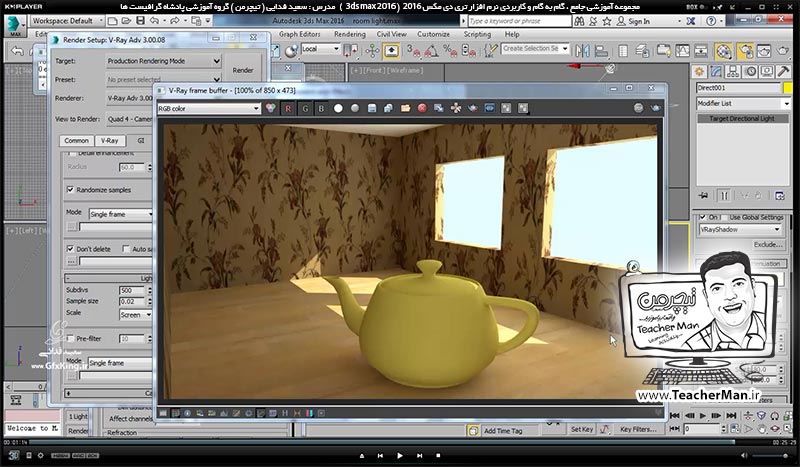Open the Scale Screen dropdown
800x467 pixels.
point(135,315)
